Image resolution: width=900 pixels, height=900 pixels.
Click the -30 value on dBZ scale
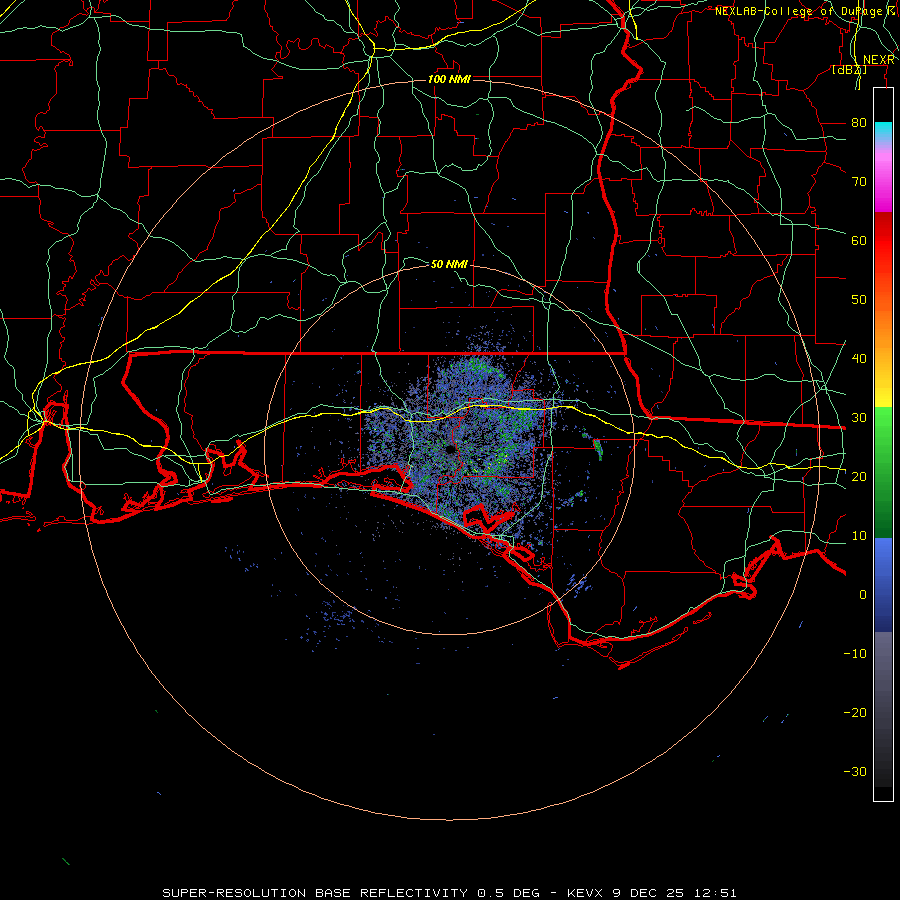[855, 771]
